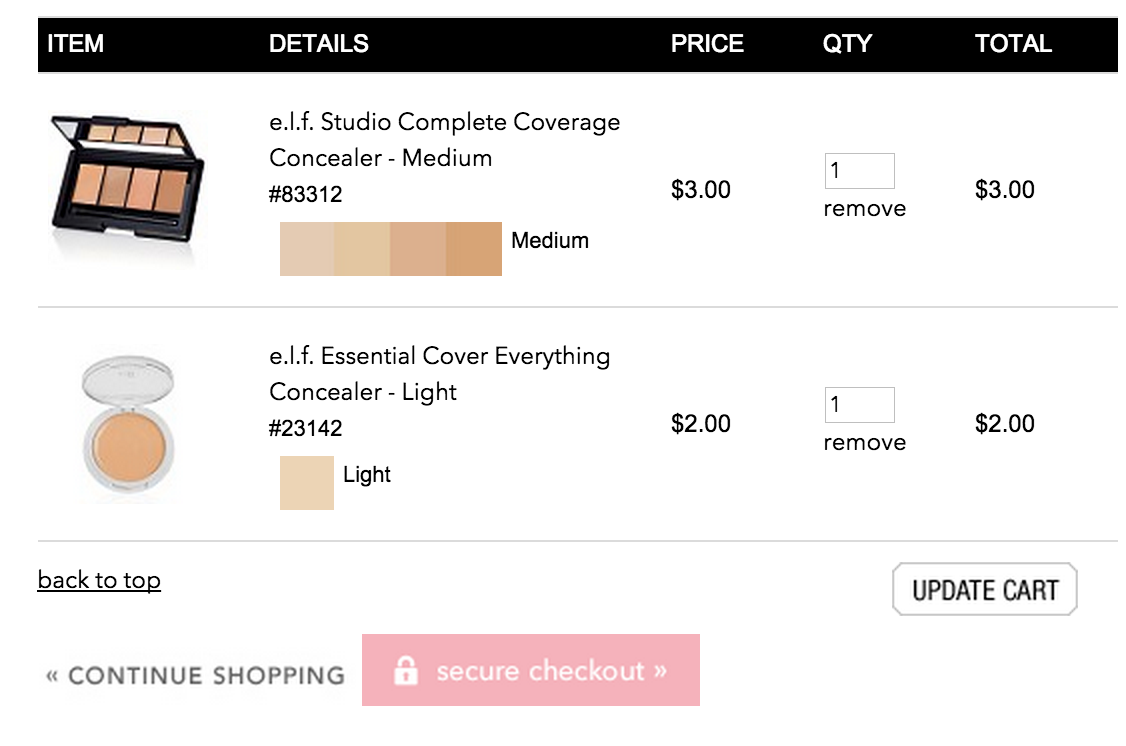The width and height of the screenshot is (1126, 746).
Task: Click the Light shade color swatch
Action: (307, 483)
